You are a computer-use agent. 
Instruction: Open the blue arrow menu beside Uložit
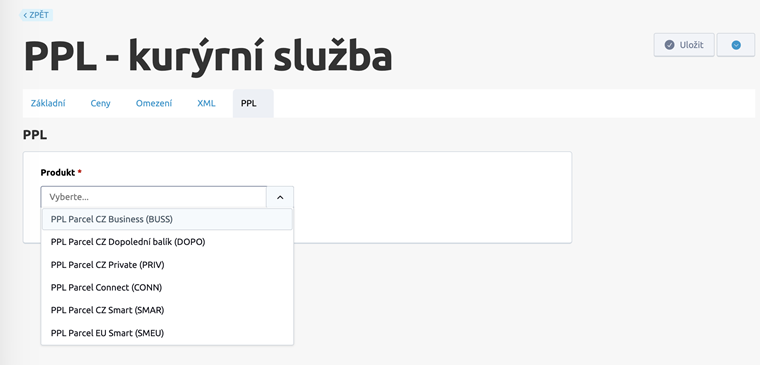point(736,45)
